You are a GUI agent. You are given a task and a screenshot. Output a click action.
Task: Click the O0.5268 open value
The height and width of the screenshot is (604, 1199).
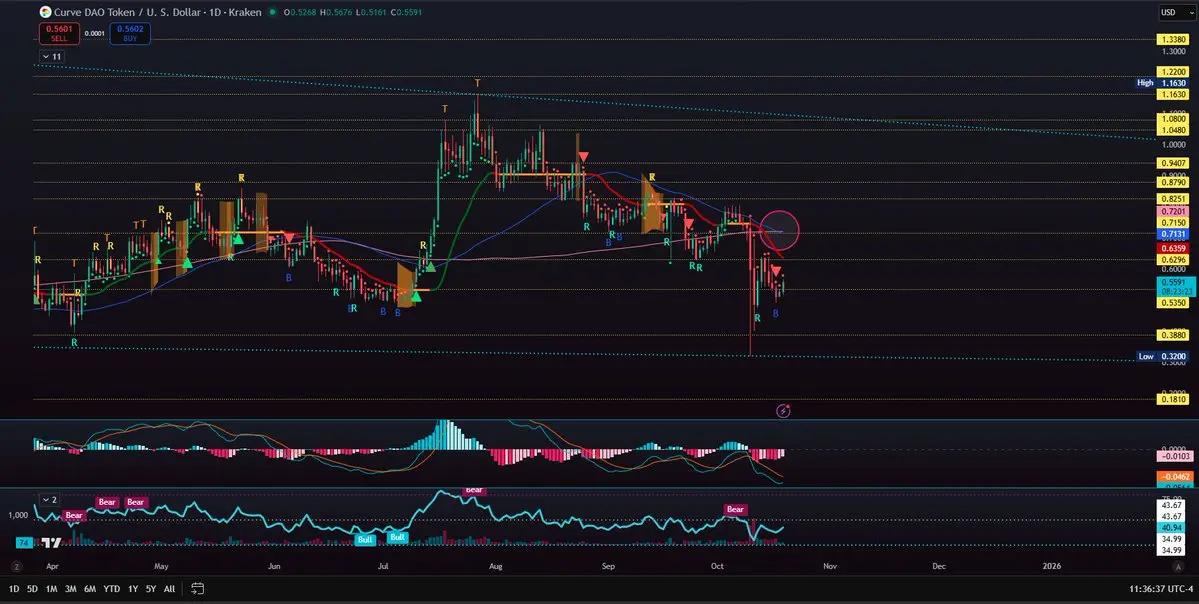(x=300, y=12)
